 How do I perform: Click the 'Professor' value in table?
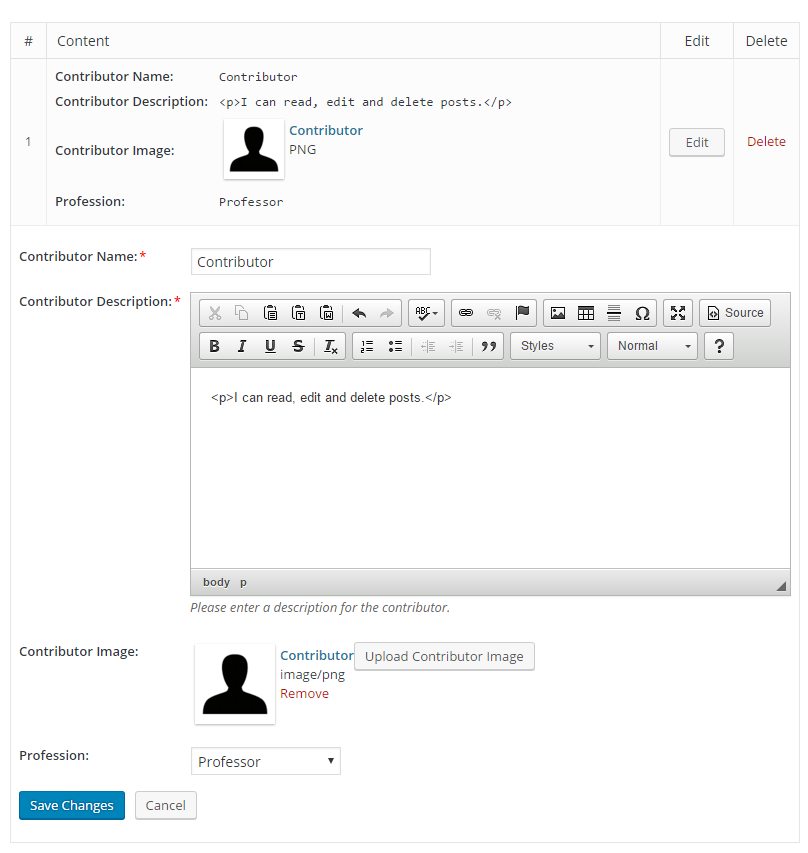point(251,202)
